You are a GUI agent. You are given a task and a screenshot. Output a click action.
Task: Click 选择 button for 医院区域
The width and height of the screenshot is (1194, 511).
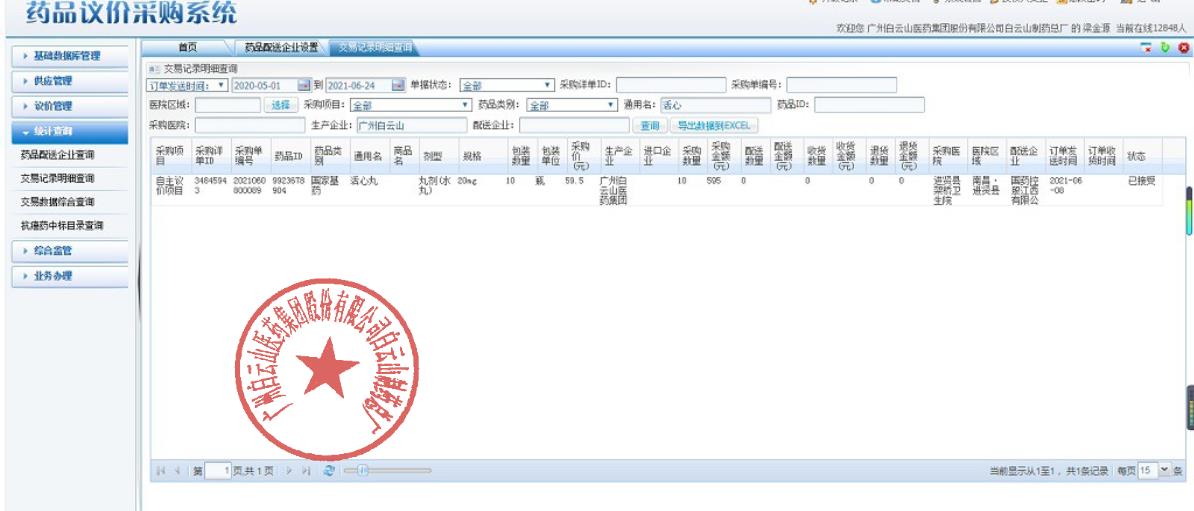point(281,105)
